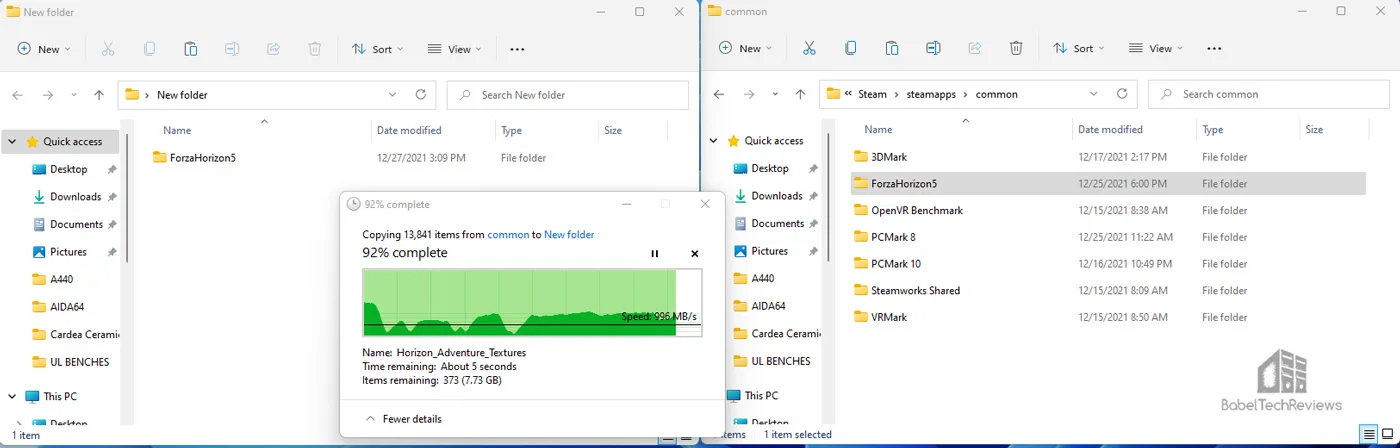Click Copy icon in New folder window

tap(149, 48)
